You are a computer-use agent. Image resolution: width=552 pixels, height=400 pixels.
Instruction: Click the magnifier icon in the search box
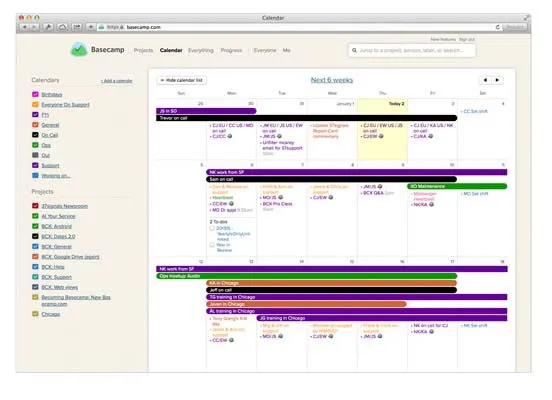[x=355, y=50]
